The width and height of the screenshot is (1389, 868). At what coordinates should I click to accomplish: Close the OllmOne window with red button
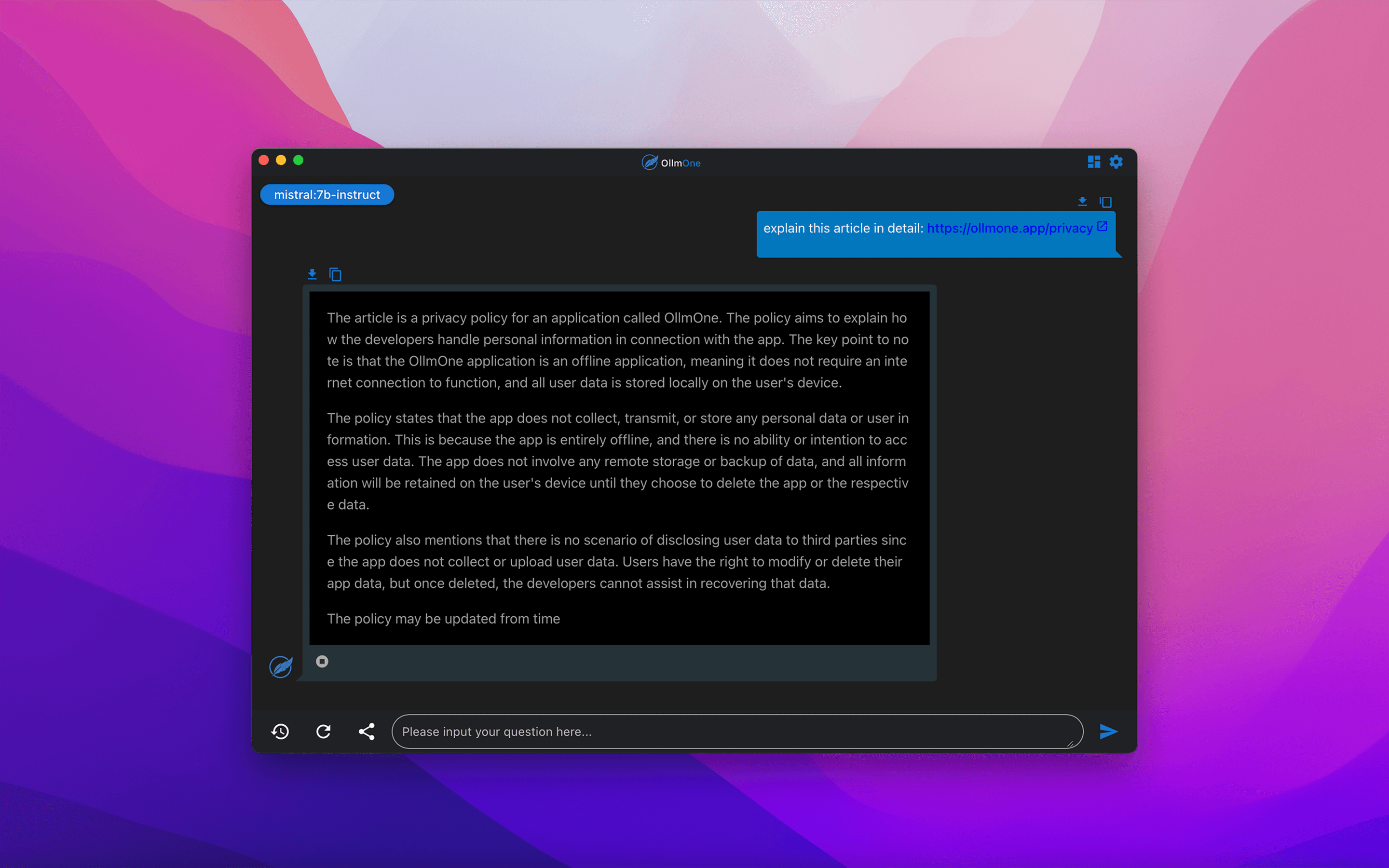(264, 160)
